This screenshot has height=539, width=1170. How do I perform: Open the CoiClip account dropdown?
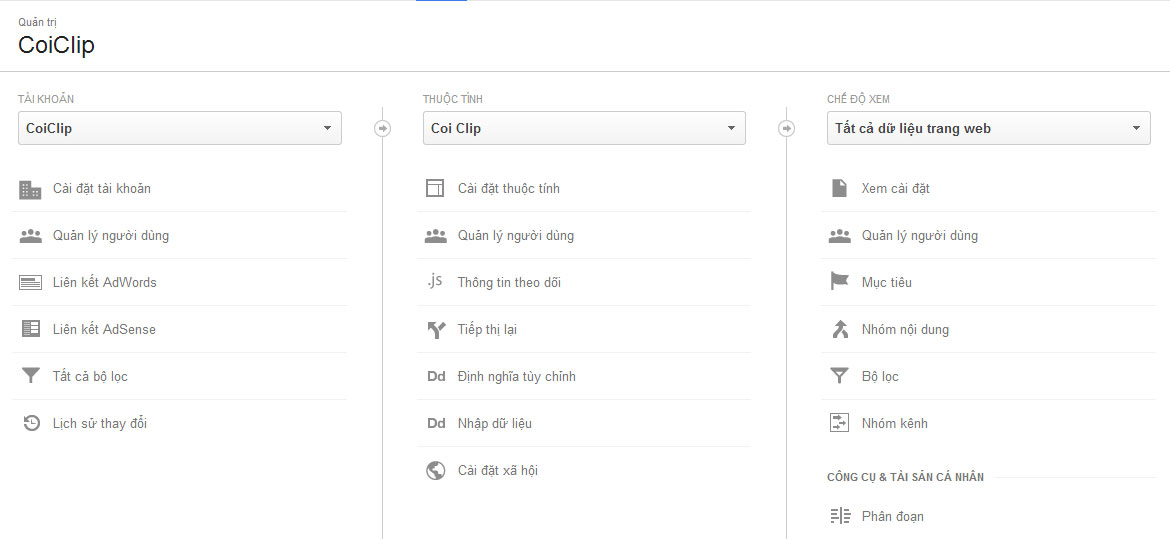[180, 128]
